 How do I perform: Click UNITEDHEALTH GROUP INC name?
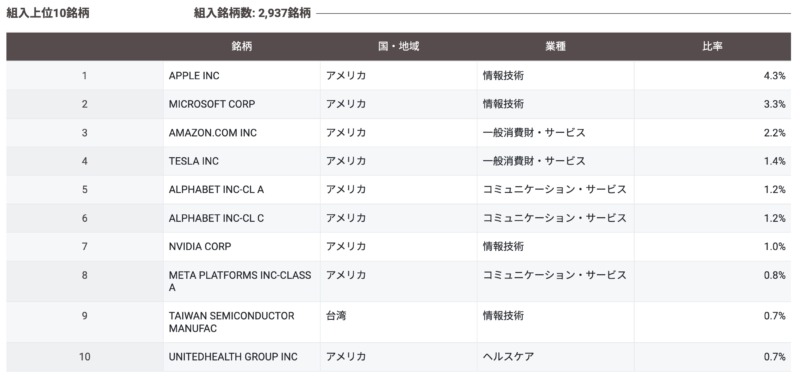pos(233,357)
